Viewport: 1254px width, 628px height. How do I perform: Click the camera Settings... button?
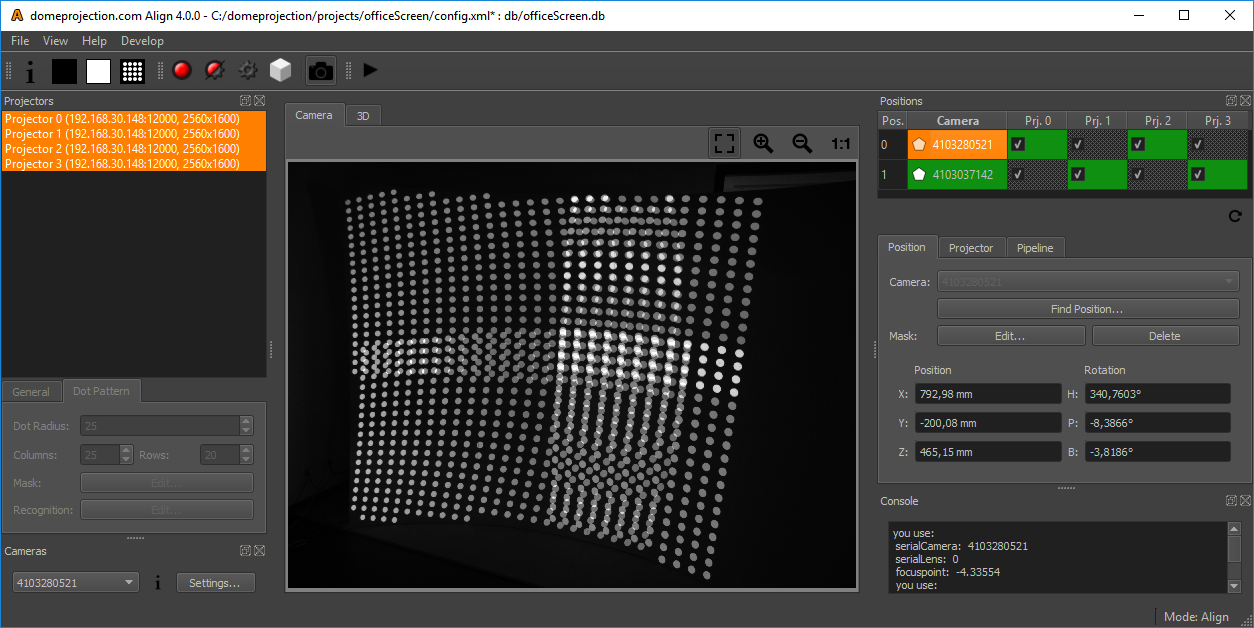215,583
